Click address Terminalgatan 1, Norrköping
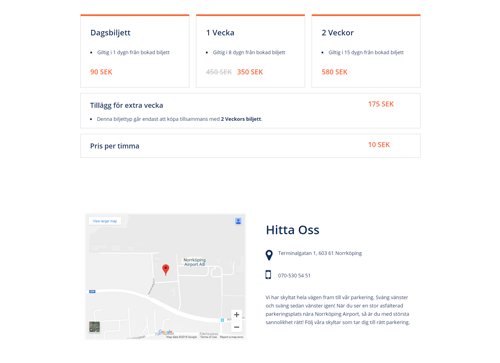The height and width of the screenshot is (363, 500). [x=320, y=253]
